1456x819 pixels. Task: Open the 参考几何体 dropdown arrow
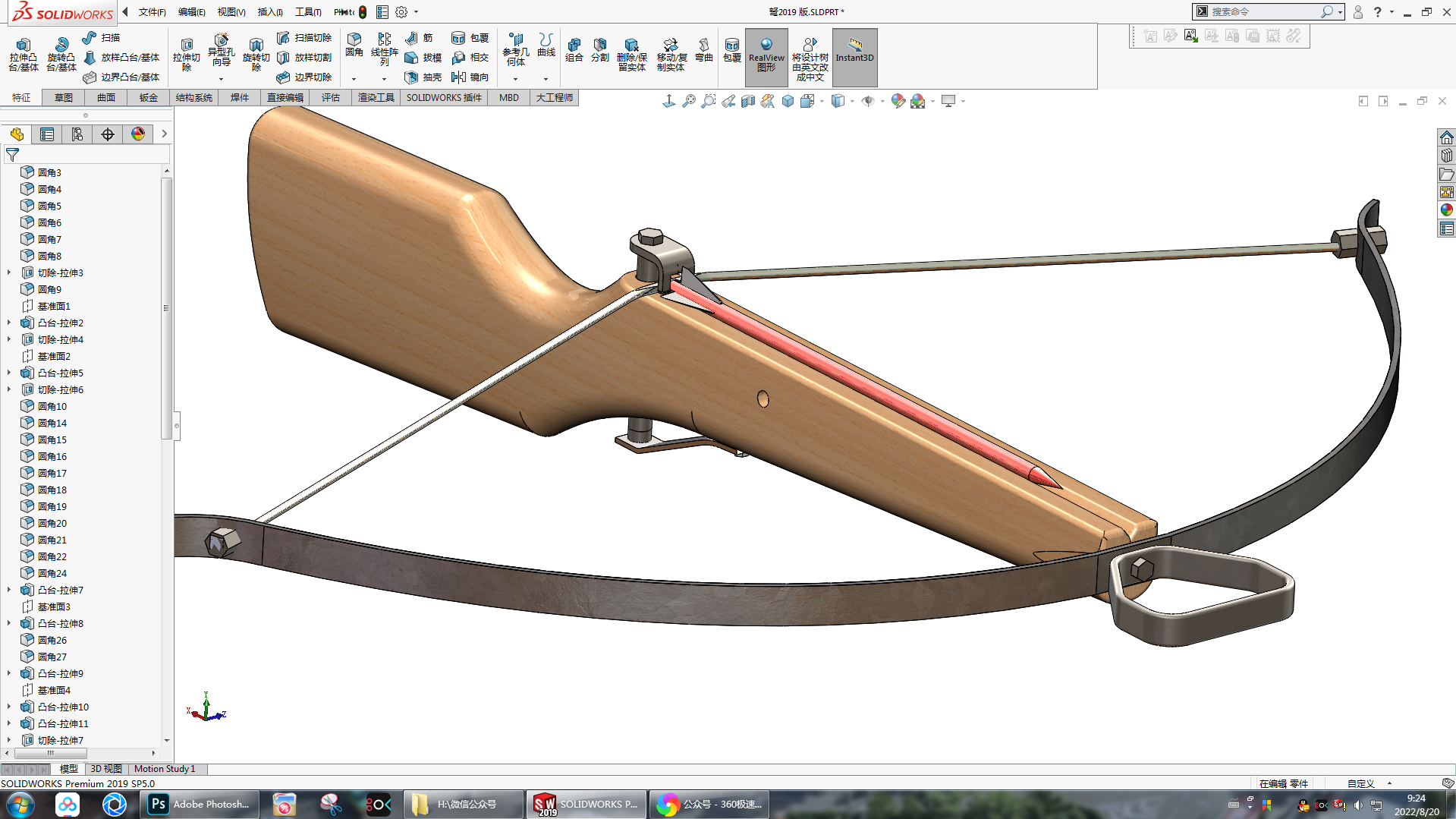click(515, 79)
